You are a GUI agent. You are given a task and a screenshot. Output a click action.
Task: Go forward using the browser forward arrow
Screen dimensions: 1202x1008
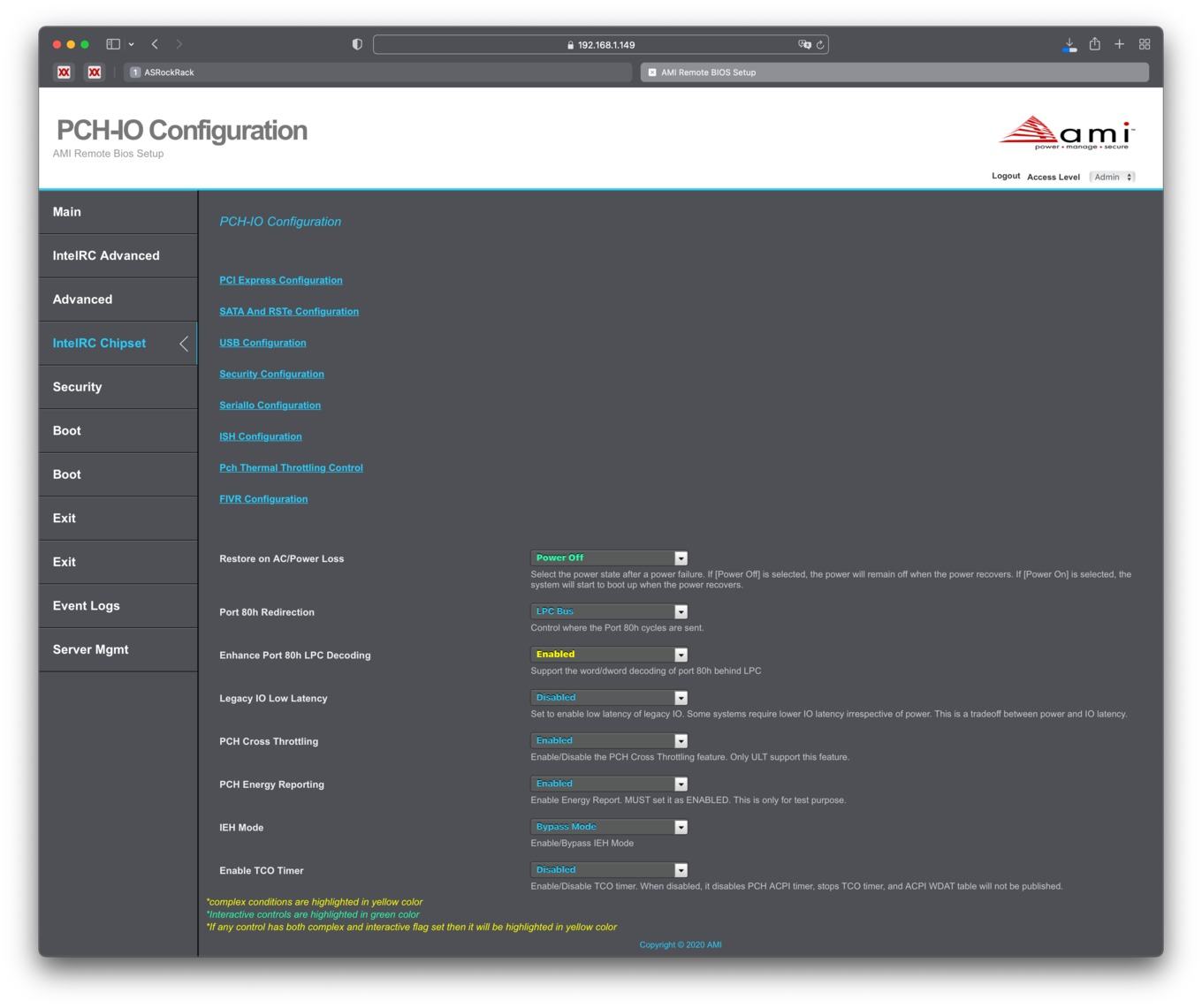point(179,44)
